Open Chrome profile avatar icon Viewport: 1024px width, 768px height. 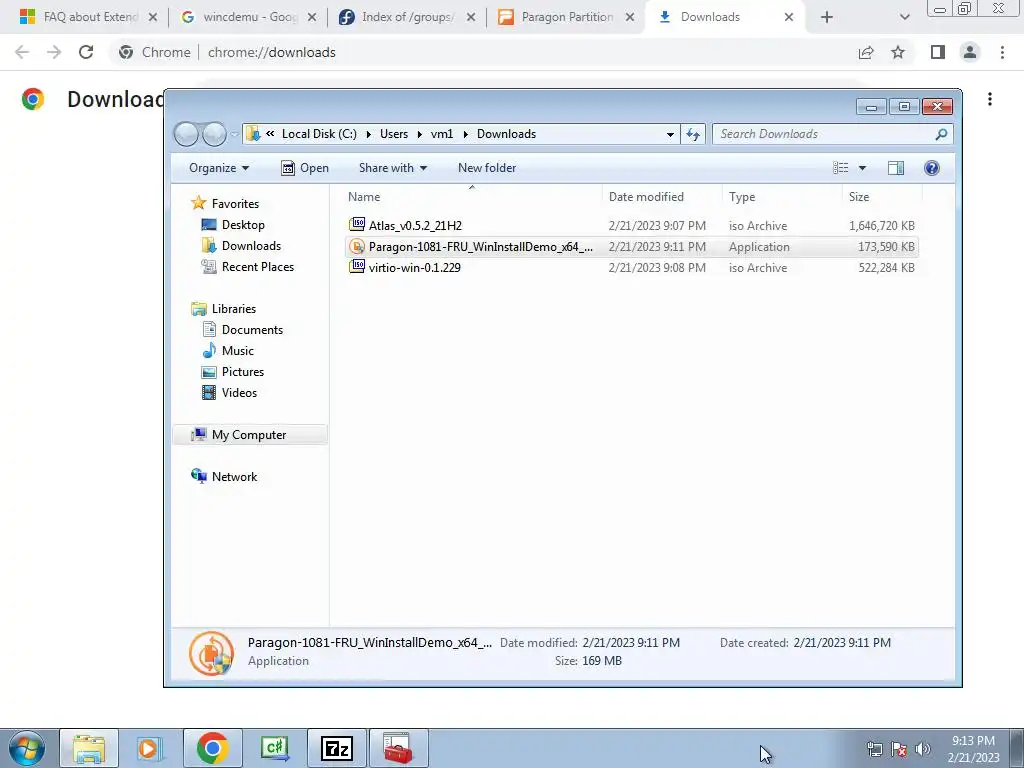(970, 52)
